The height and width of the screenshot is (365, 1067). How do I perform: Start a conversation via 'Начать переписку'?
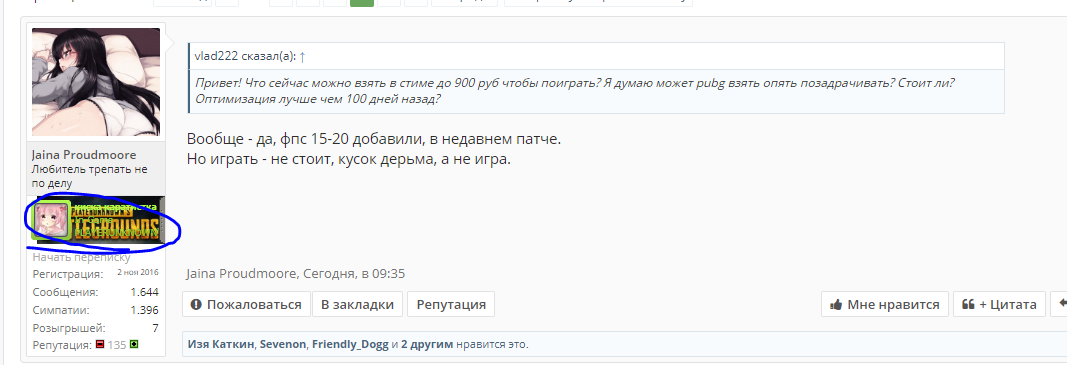point(82,257)
